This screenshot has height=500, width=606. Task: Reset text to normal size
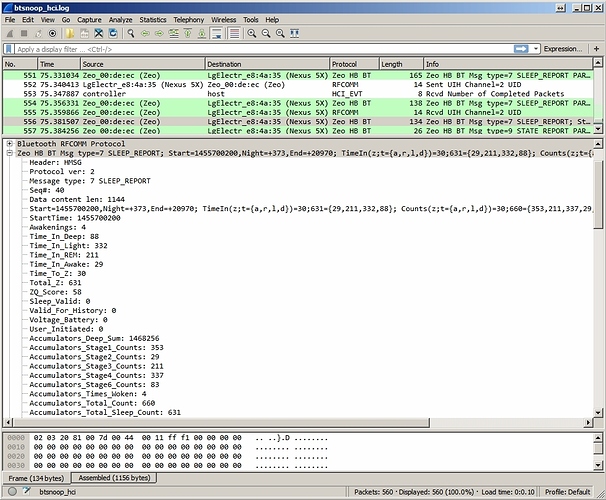point(280,34)
